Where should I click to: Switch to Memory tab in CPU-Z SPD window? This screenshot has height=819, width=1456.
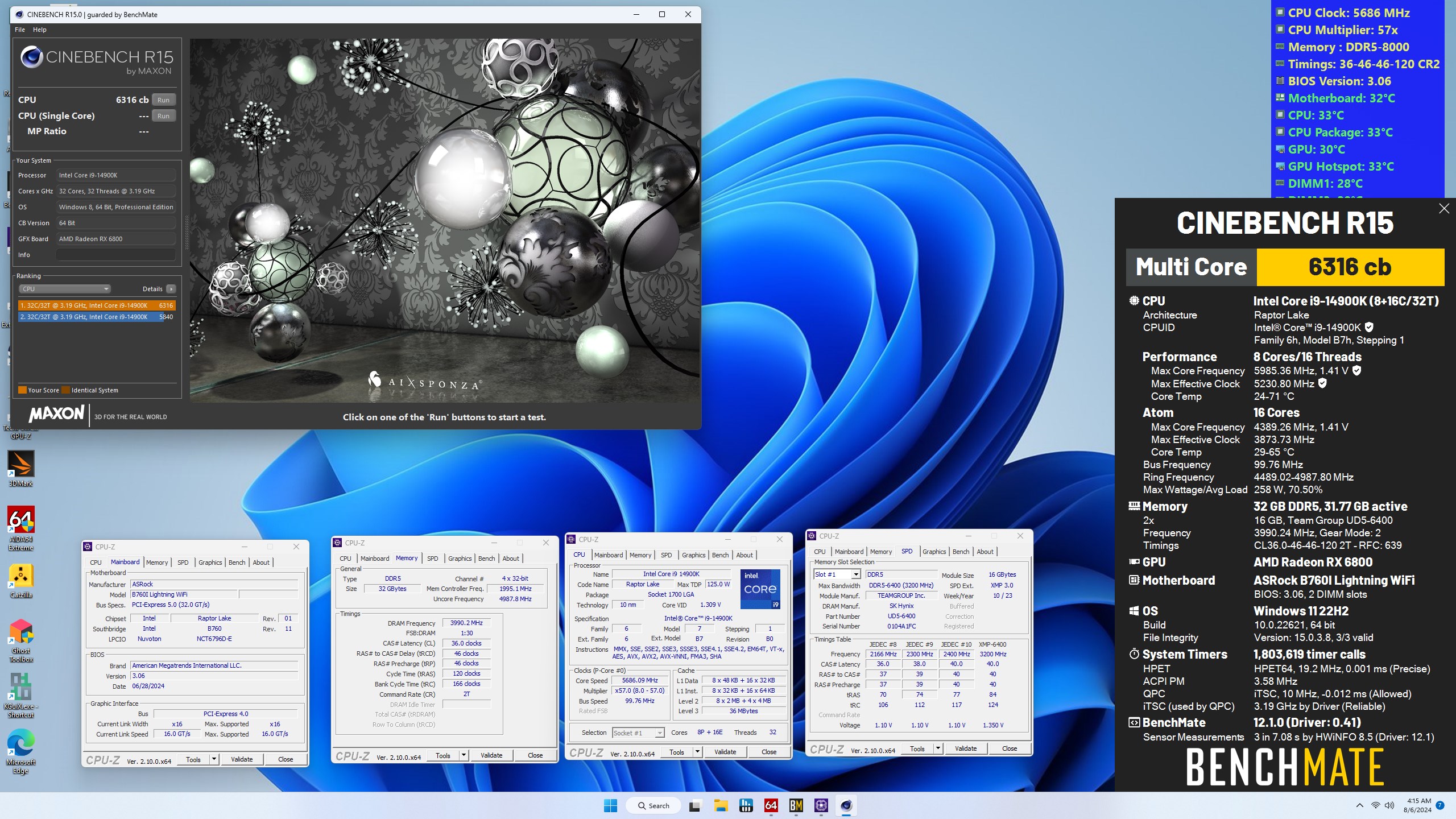pyautogui.click(x=881, y=552)
